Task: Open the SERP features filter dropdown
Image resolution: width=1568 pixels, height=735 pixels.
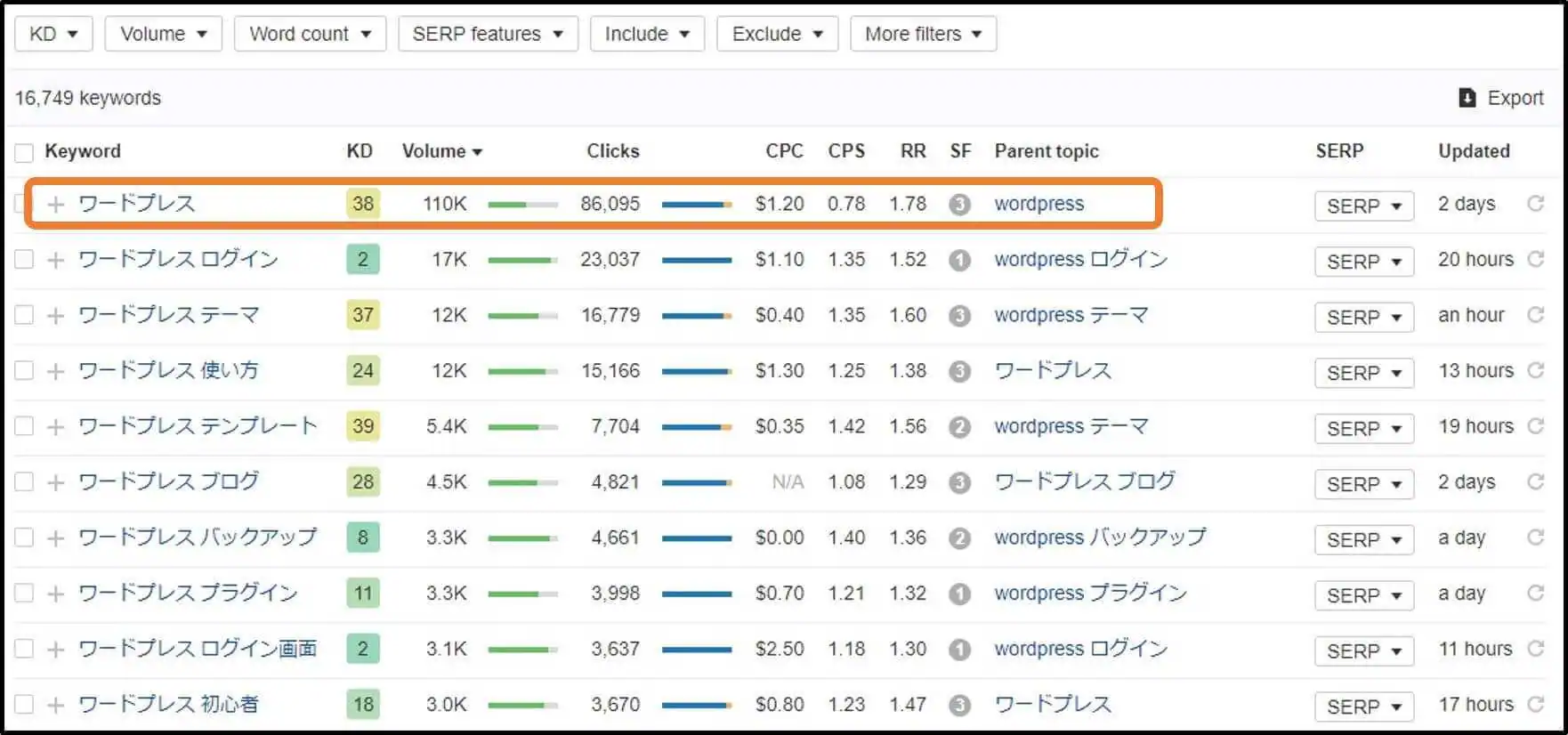Action: (x=488, y=34)
